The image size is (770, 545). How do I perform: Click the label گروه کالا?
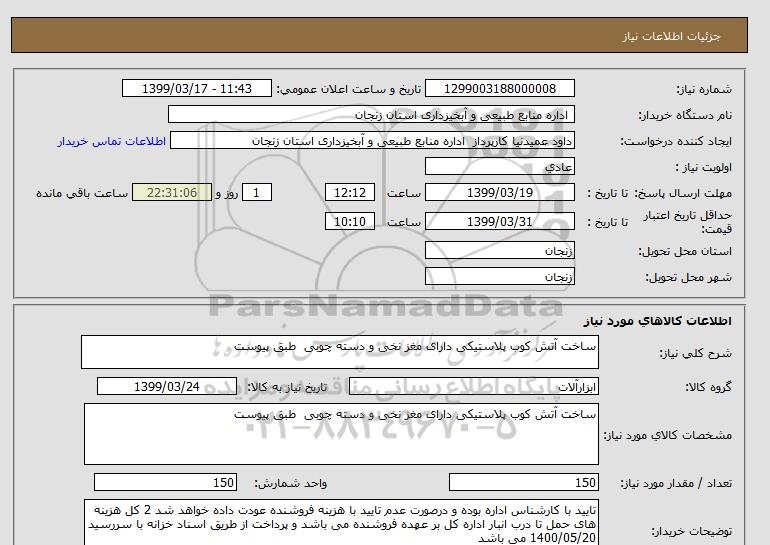click(709, 387)
